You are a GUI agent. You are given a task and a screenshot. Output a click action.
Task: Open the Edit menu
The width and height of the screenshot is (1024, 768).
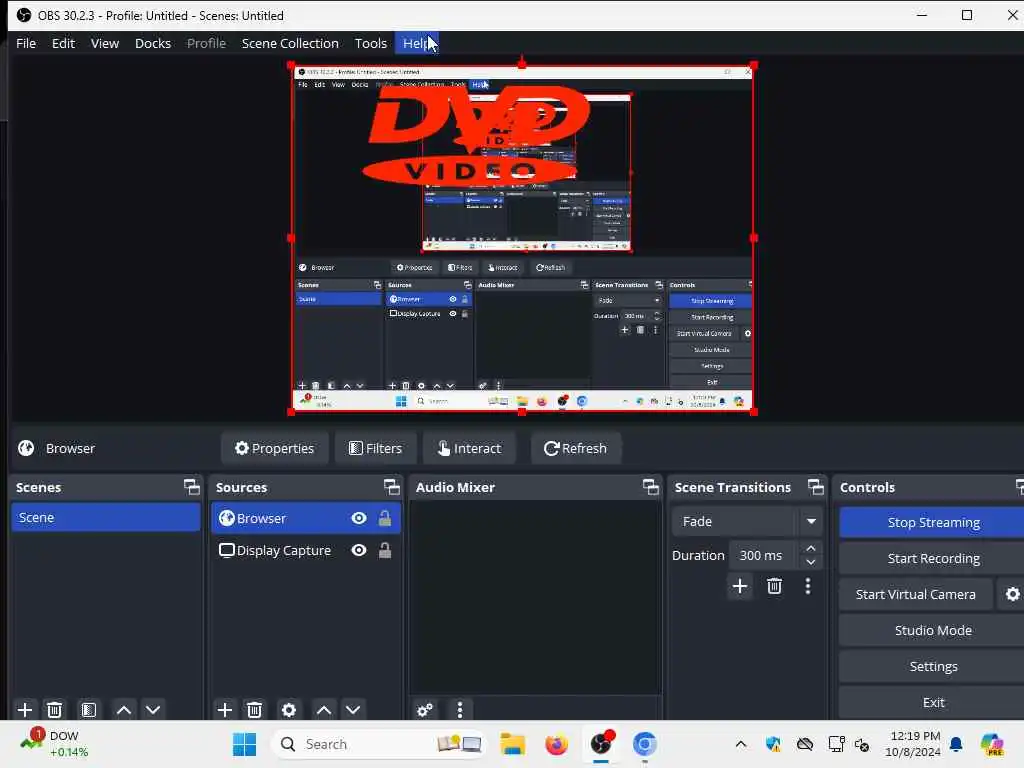point(63,43)
